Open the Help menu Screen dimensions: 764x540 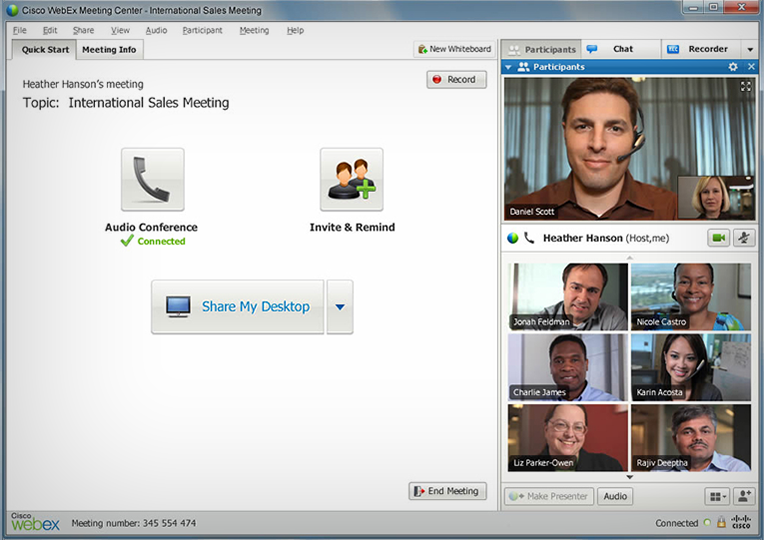(x=295, y=30)
